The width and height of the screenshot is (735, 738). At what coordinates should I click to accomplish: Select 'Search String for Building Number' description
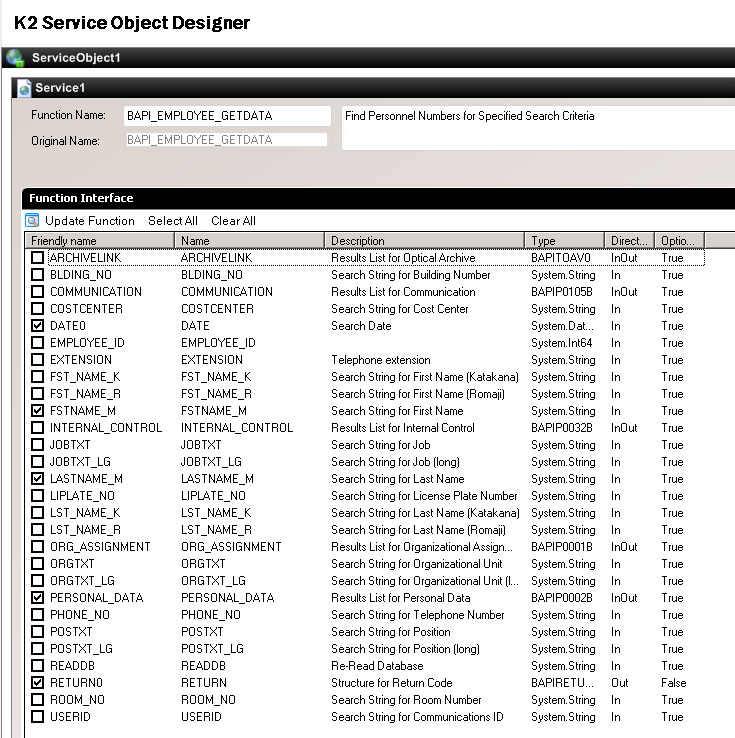410,275
